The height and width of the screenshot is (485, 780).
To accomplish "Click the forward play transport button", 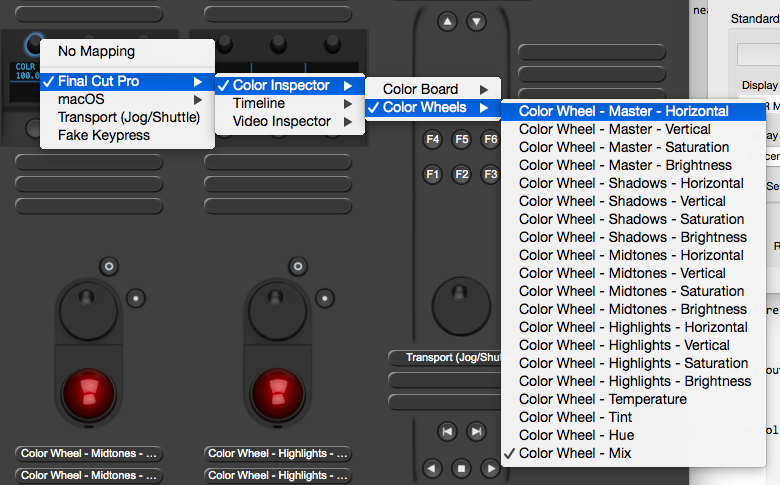I will coord(490,468).
